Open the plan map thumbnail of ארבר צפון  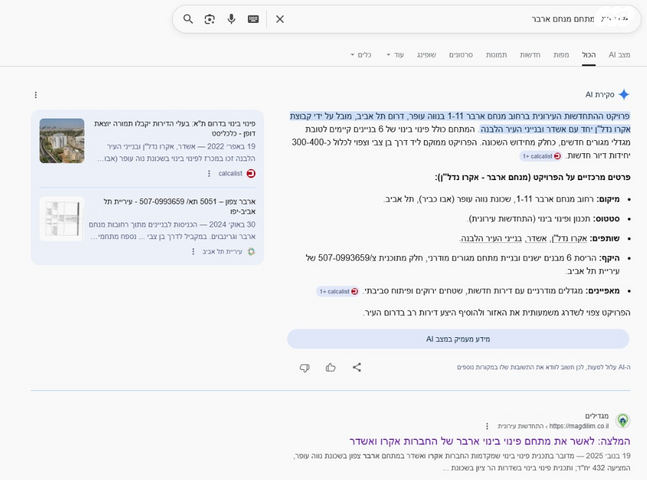(62, 219)
